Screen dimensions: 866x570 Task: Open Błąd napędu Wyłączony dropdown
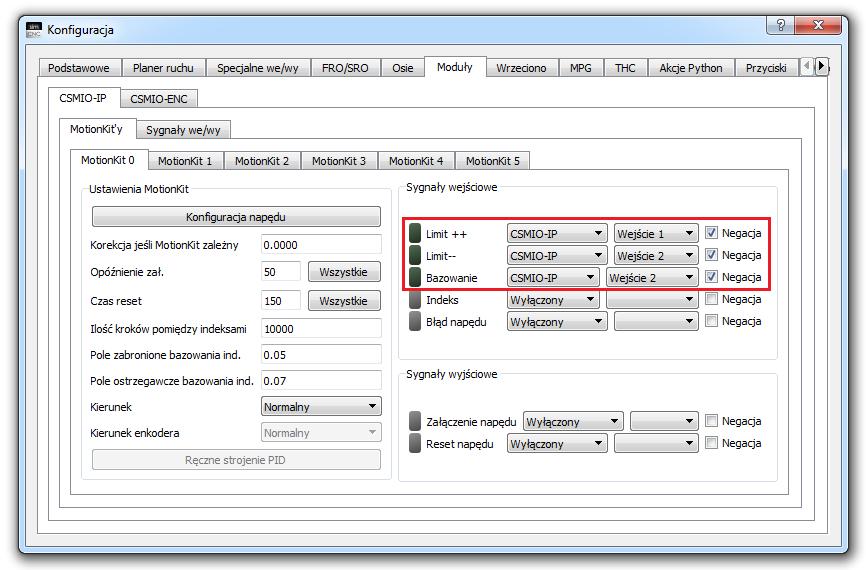pyautogui.click(x=557, y=322)
